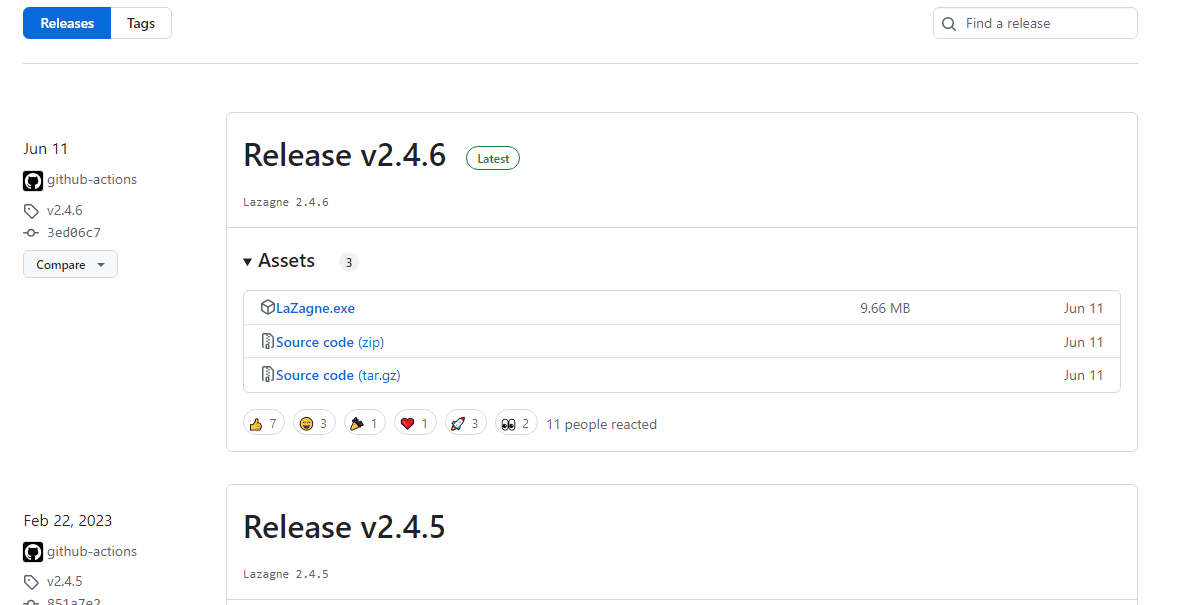
Task: Open the Compare dropdown
Action: 70,265
